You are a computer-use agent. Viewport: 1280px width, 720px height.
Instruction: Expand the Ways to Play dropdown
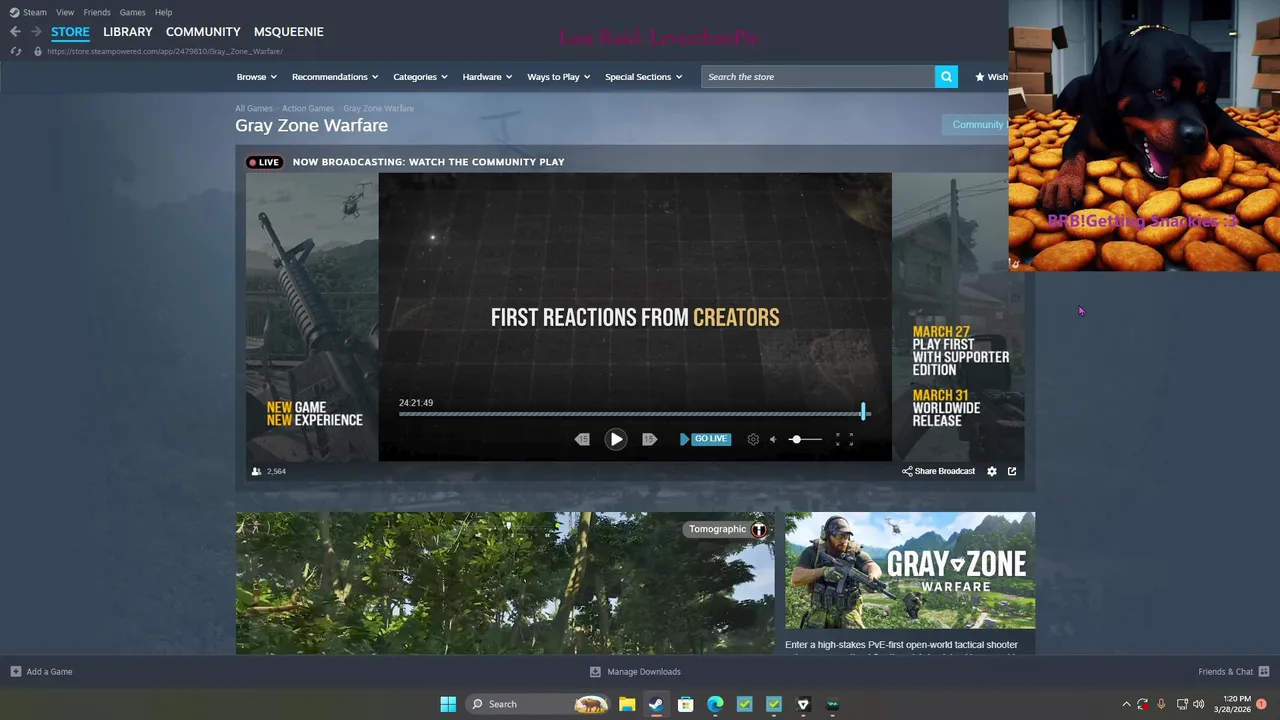[559, 77]
